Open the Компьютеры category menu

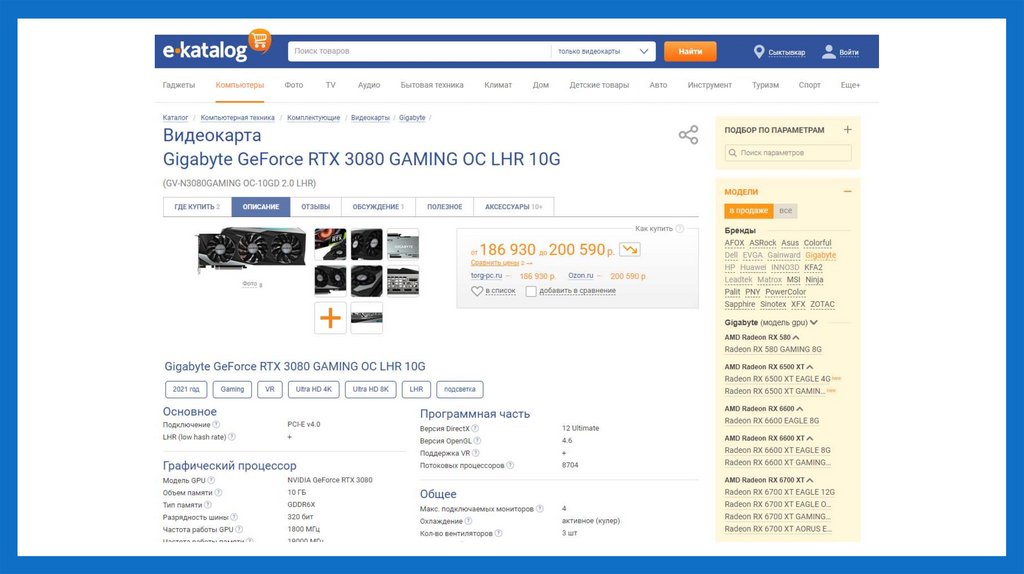tap(240, 85)
